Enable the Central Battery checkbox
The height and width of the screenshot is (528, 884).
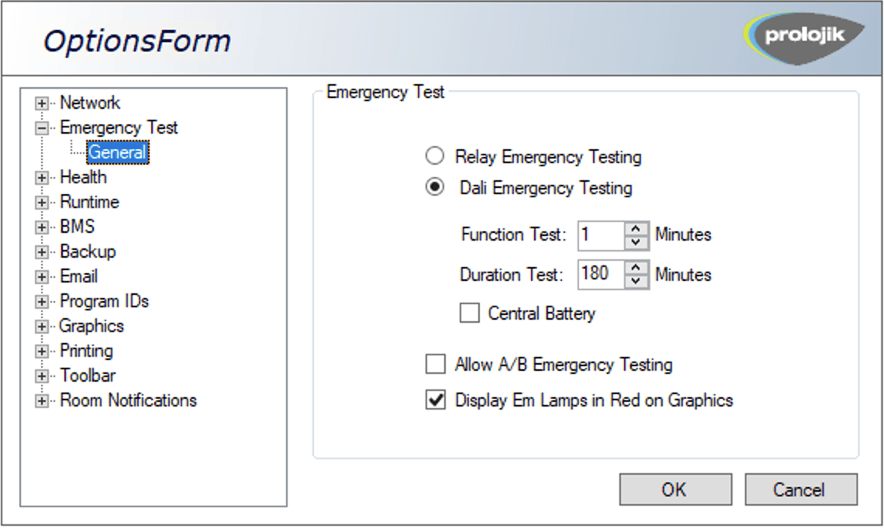pyautogui.click(x=469, y=314)
